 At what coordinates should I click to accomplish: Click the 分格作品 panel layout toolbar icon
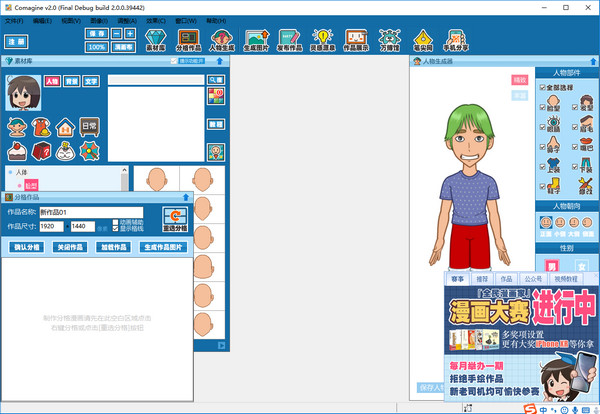[189, 41]
